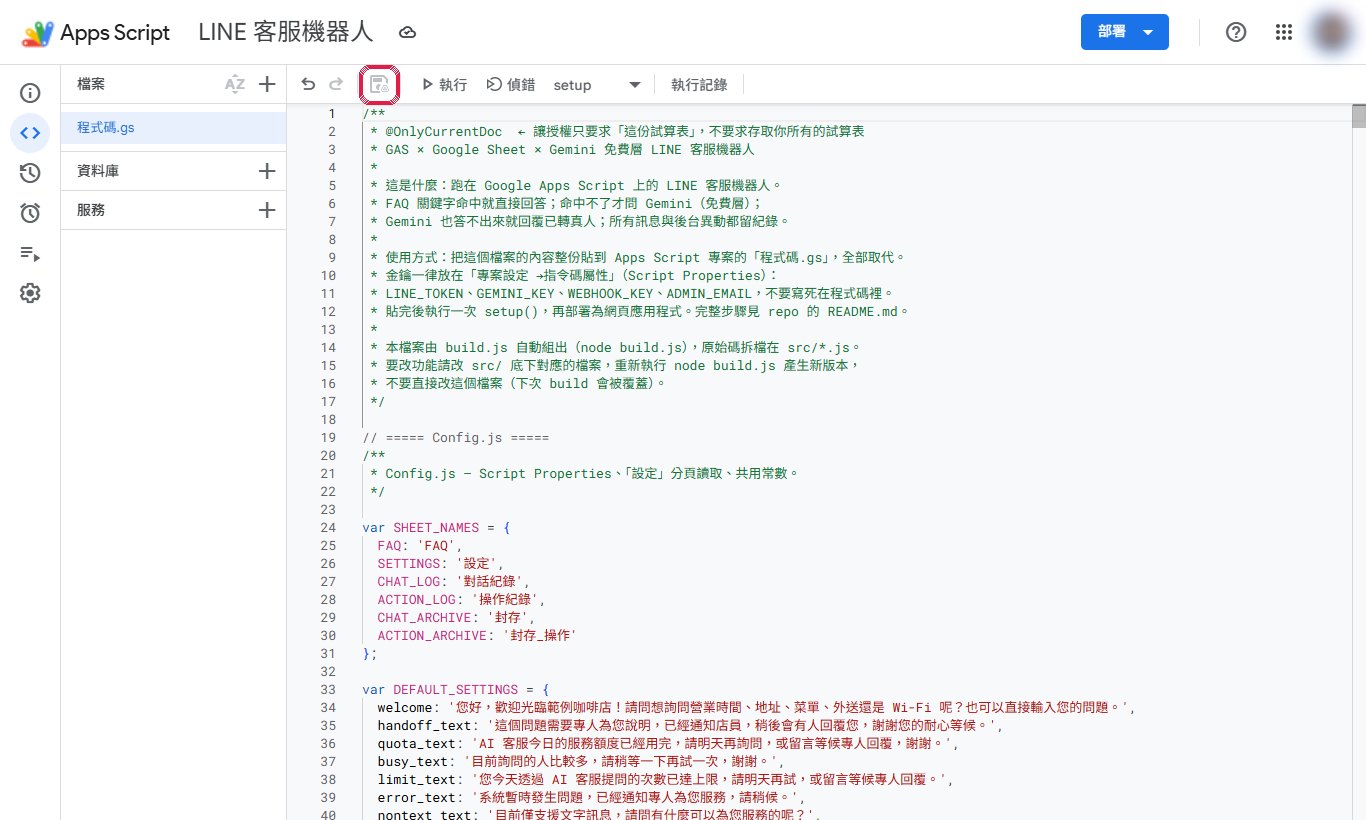Open the Google account avatar menu
The image size is (1366, 820).
[x=1331, y=32]
